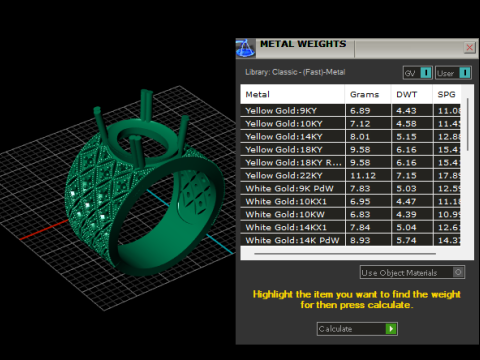Select the White Gold:10KW row
480x360 pixels.
click(350, 215)
